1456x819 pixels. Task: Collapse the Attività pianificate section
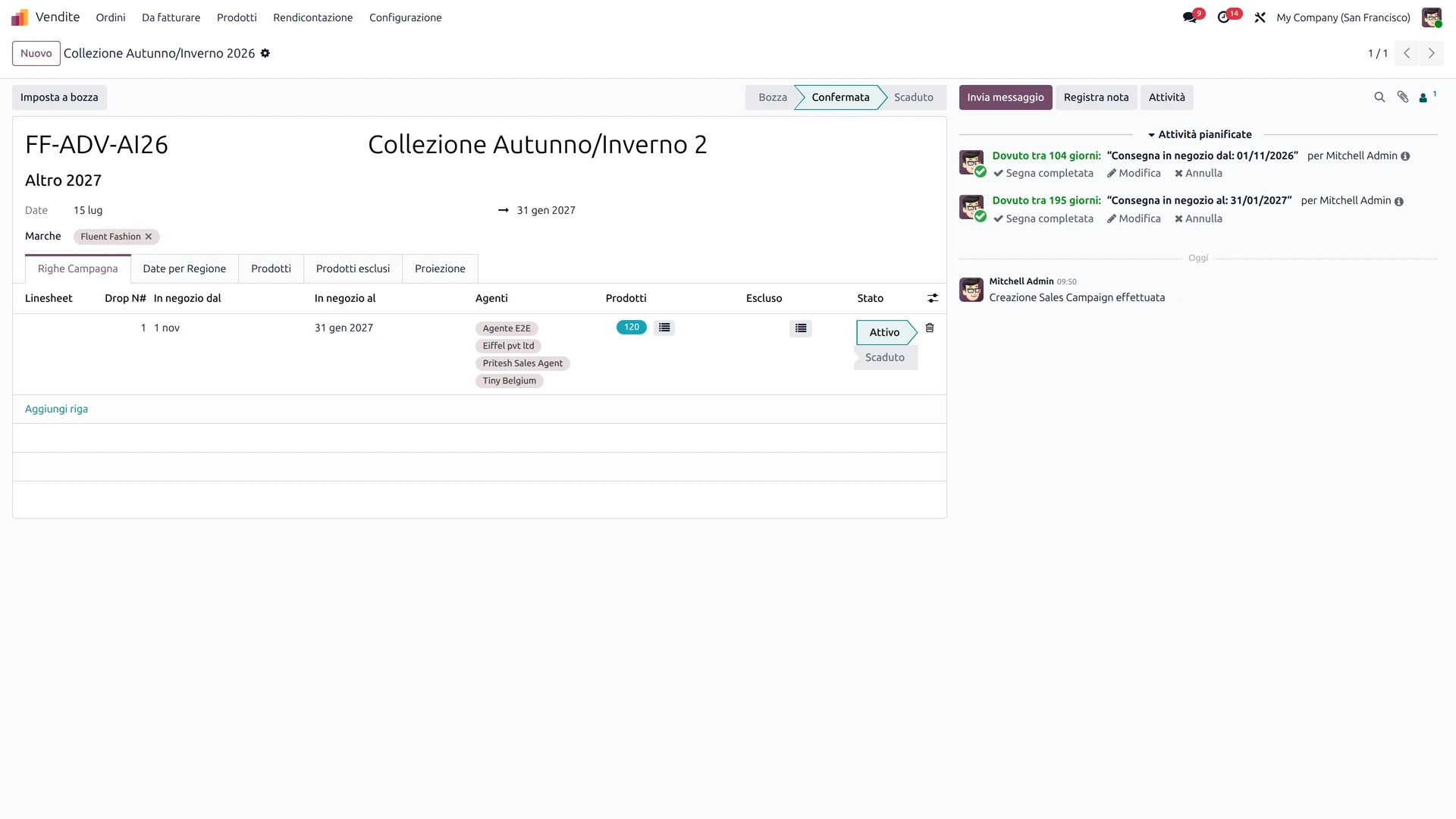pyautogui.click(x=1199, y=134)
